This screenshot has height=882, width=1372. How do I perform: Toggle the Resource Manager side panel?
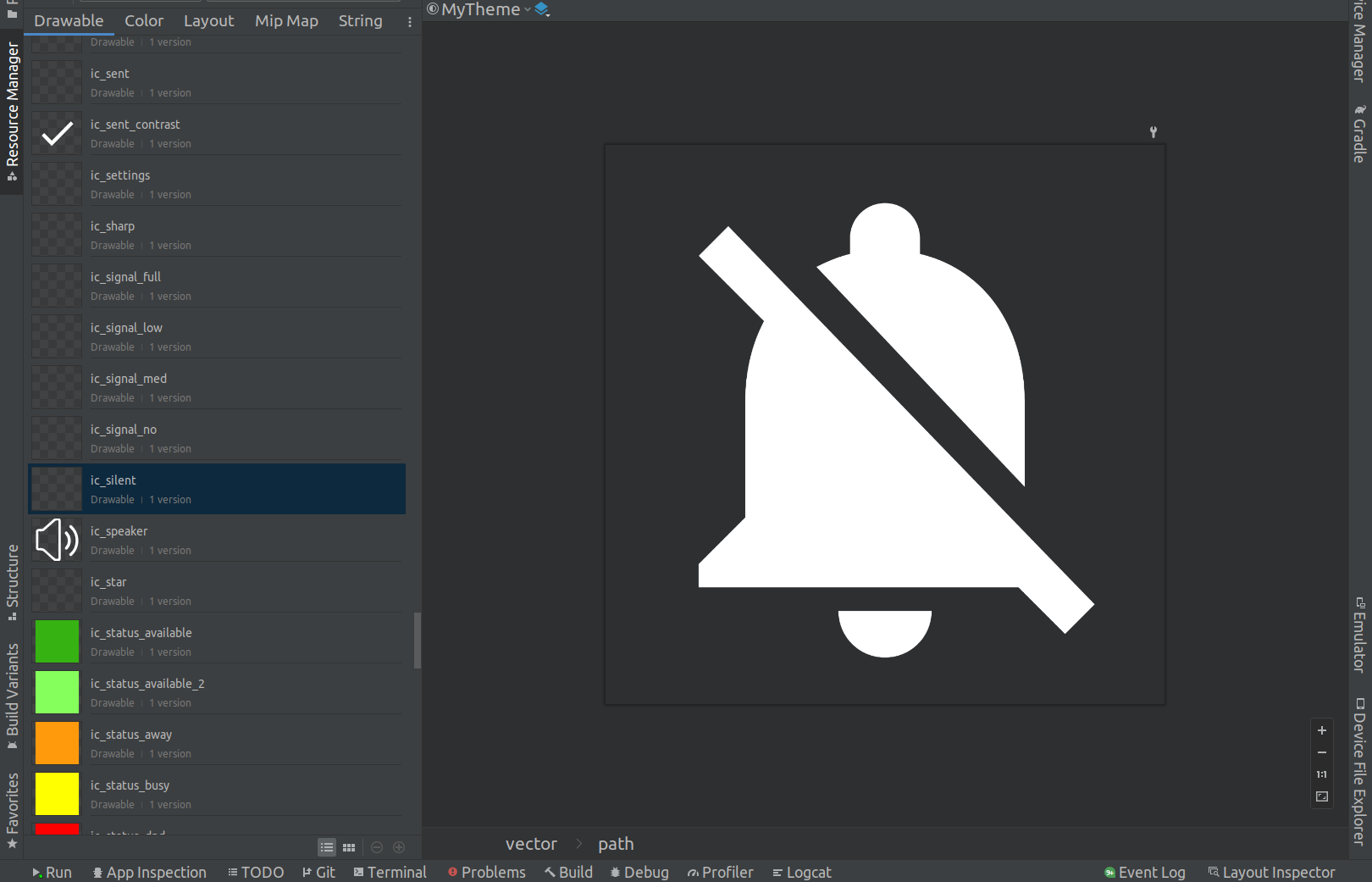12,110
